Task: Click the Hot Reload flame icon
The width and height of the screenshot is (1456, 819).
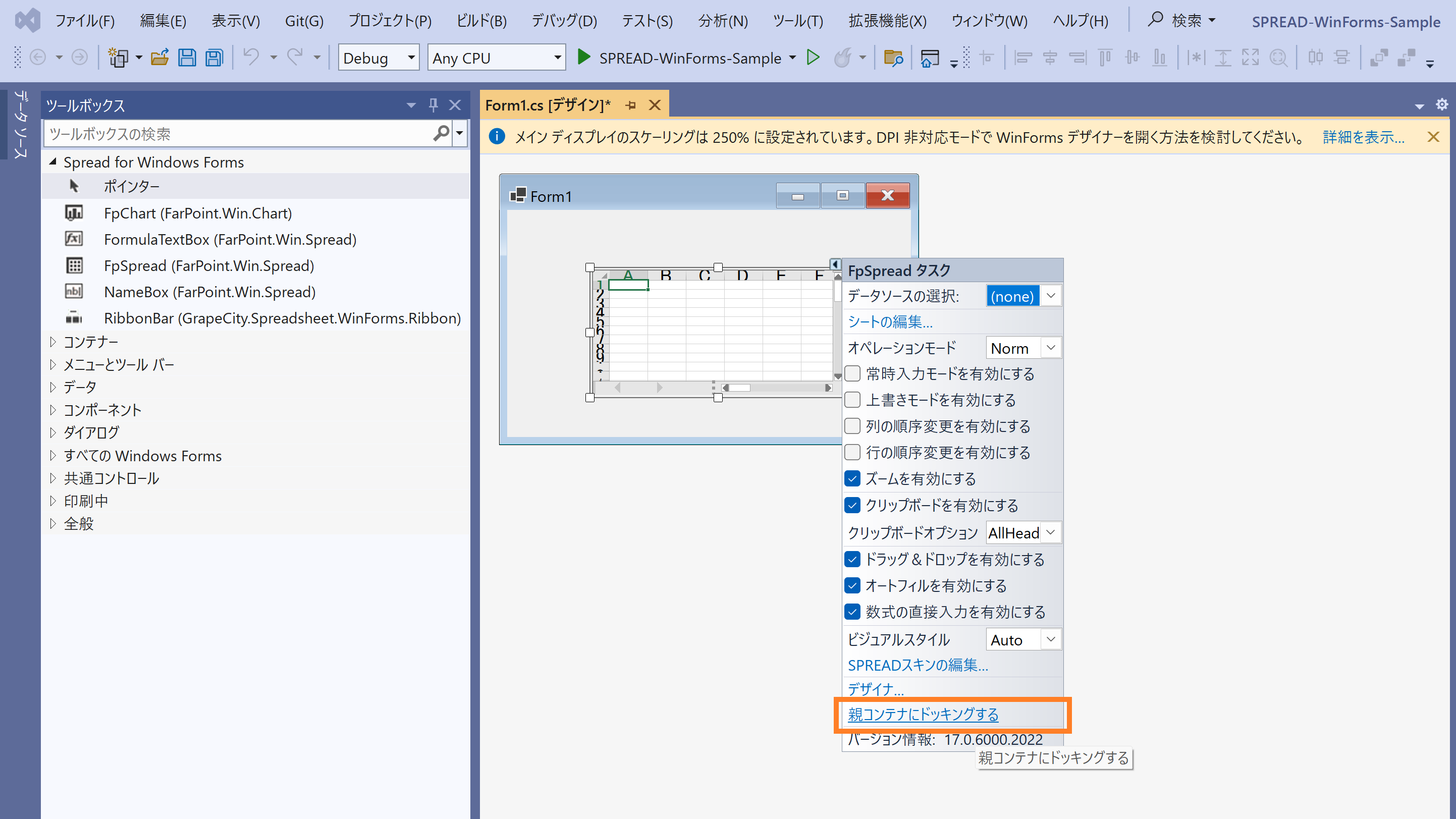Action: 842,57
